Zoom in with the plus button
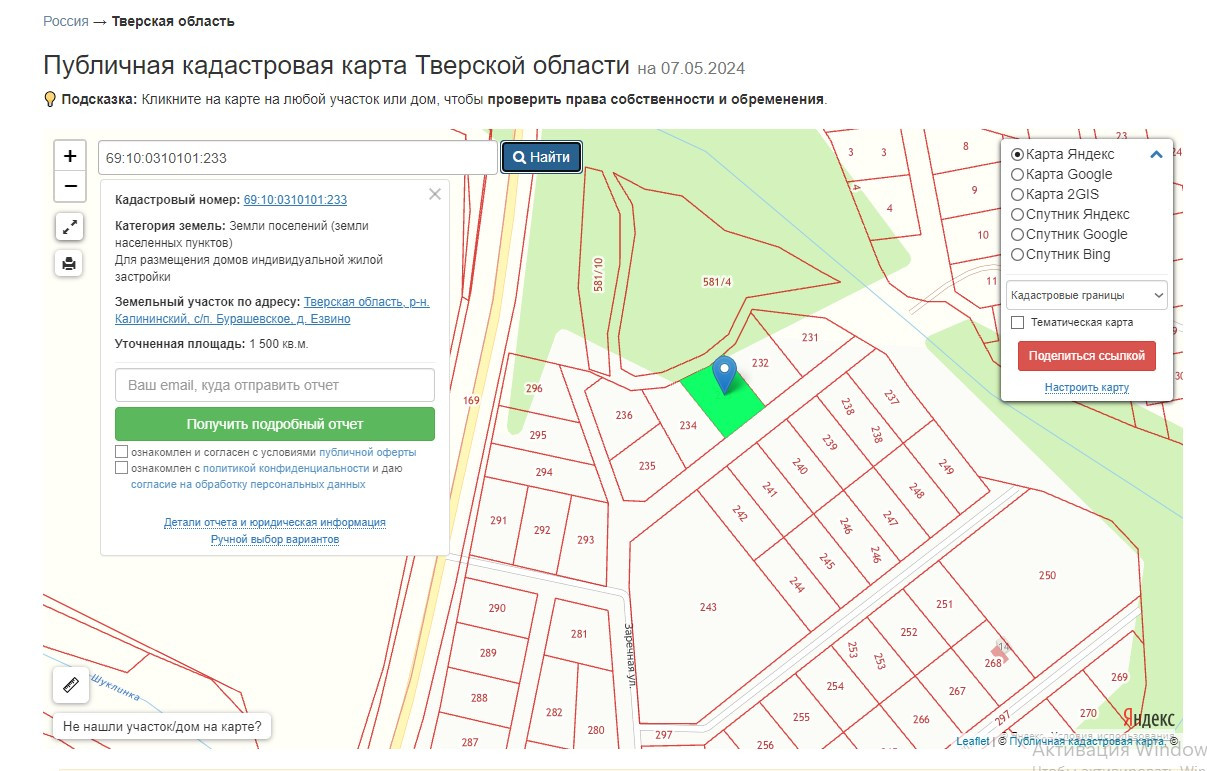Screen dimensions: 1207x771 [70, 156]
